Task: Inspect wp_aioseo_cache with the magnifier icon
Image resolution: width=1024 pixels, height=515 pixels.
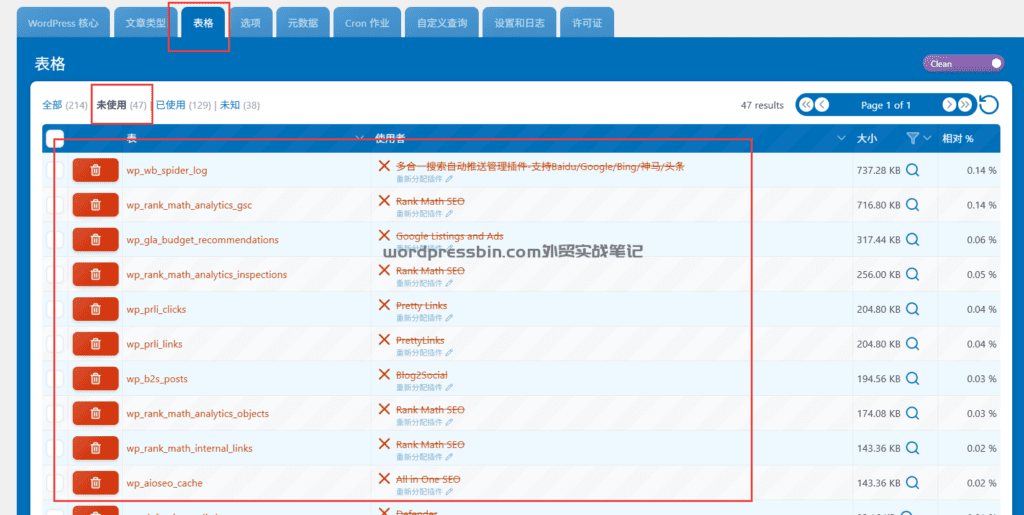Action: pos(913,483)
